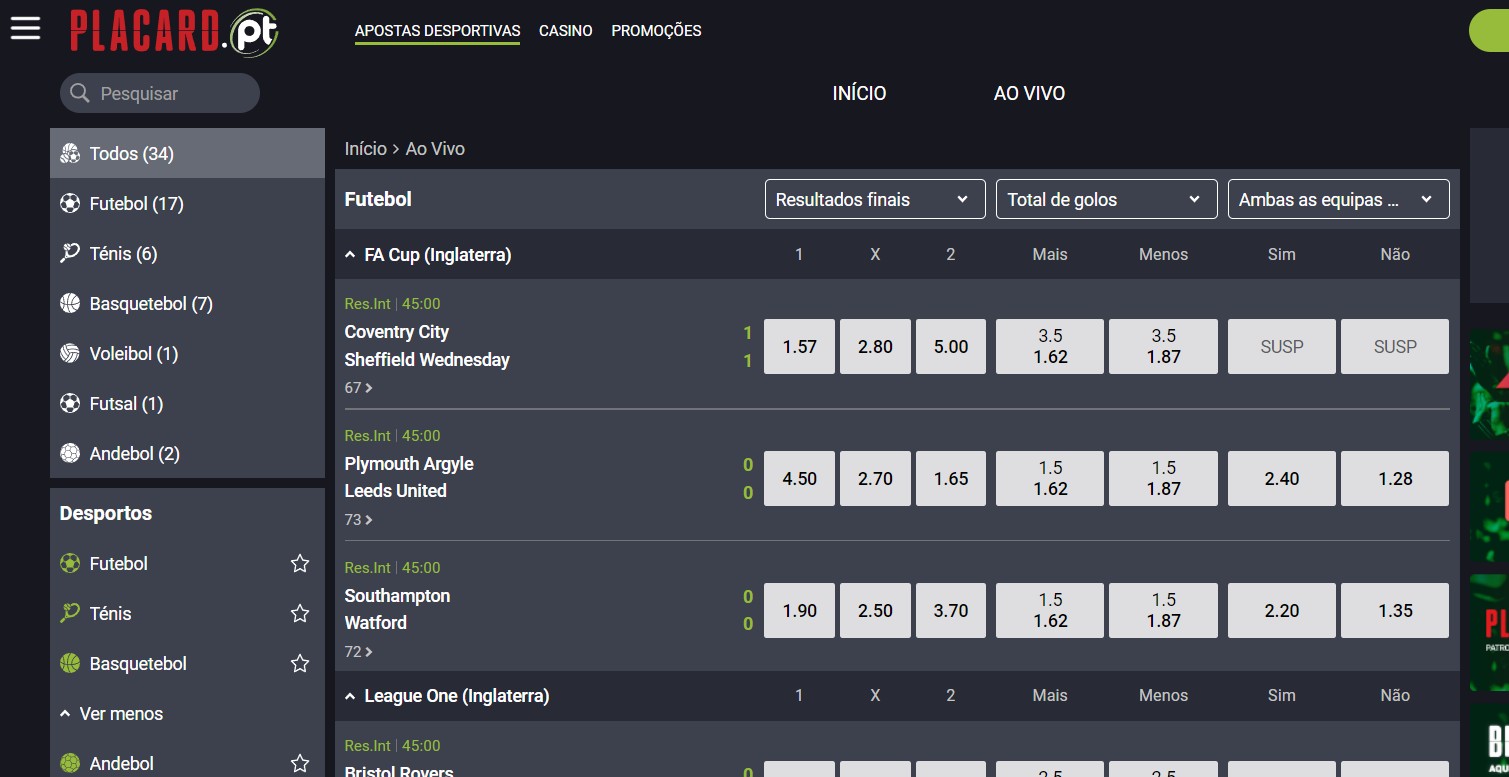Go to the Início section
The image size is (1509, 777).
859,93
